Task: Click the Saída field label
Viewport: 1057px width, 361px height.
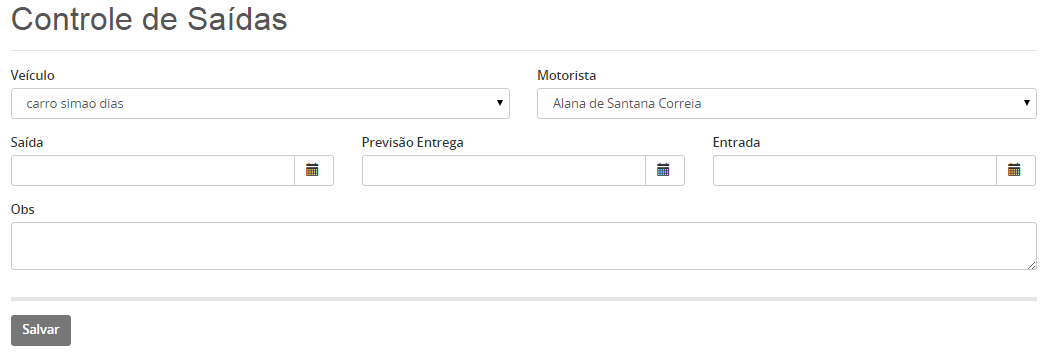Action: point(27,142)
